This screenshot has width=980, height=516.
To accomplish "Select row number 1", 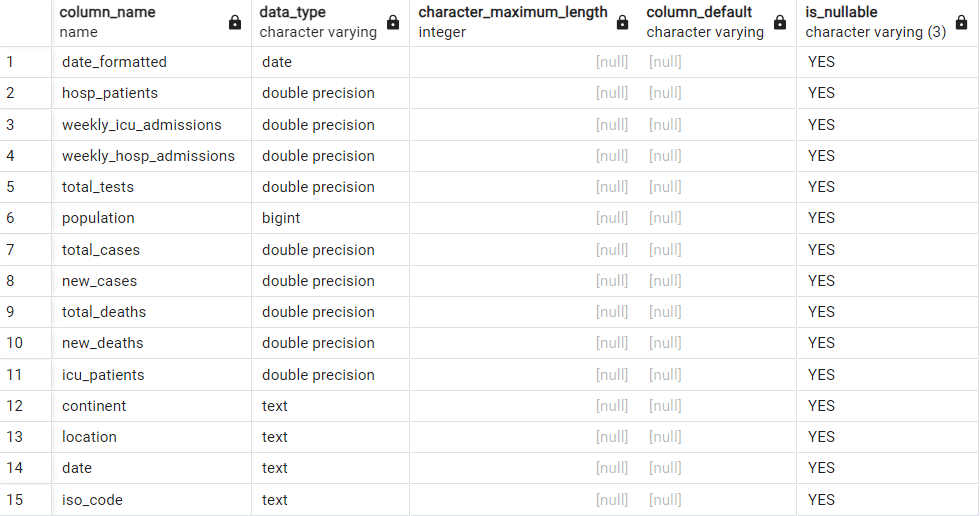I will (11, 62).
